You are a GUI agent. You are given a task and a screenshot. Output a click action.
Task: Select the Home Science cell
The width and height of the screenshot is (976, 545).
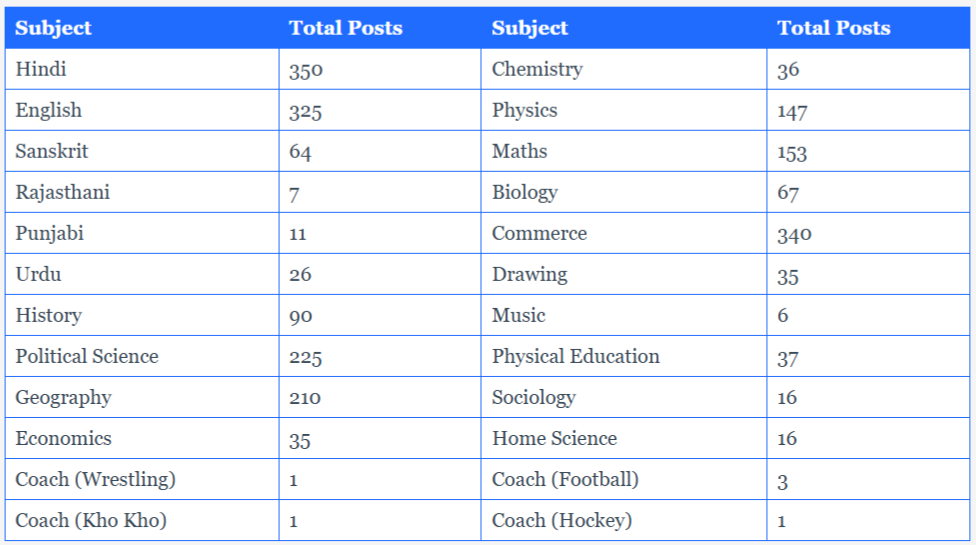click(x=624, y=439)
